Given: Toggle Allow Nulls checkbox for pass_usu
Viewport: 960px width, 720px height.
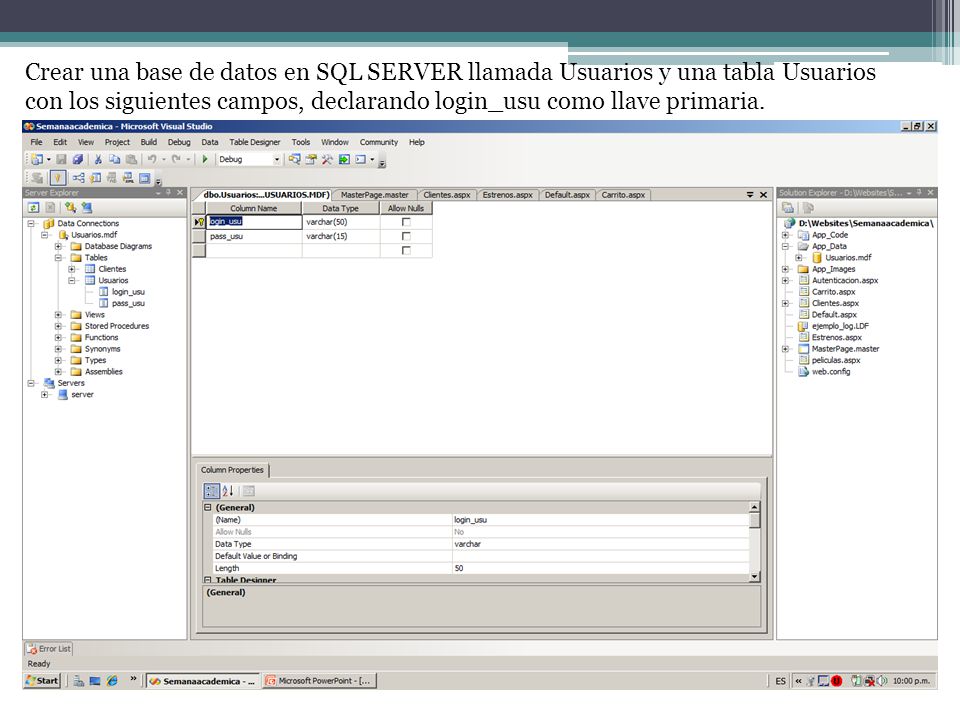Looking at the screenshot, I should coord(406,236).
